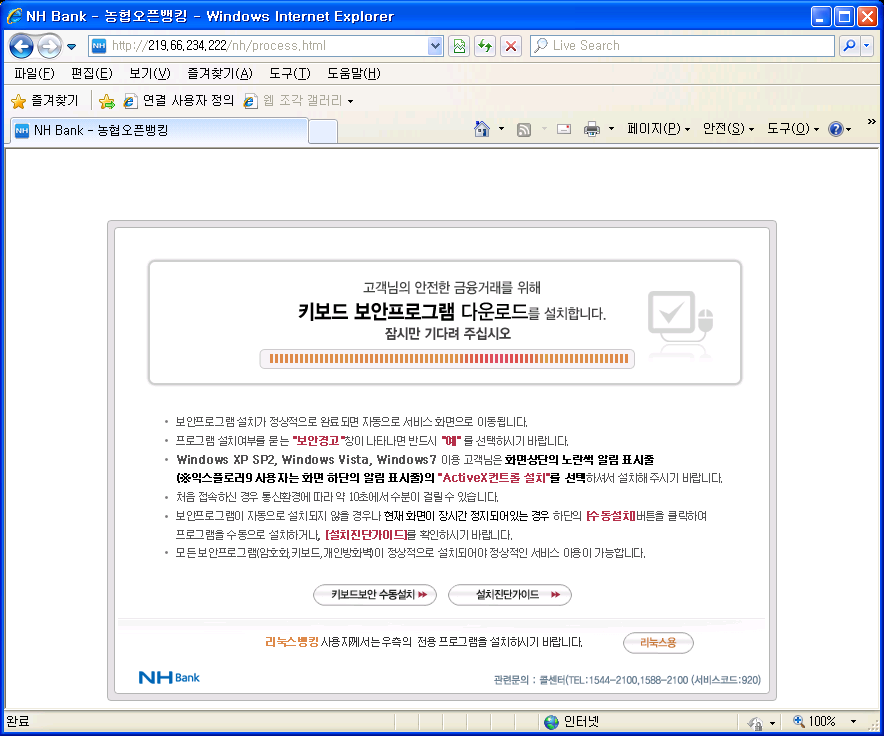Expand the zoom level dropdown arrow

click(854, 721)
